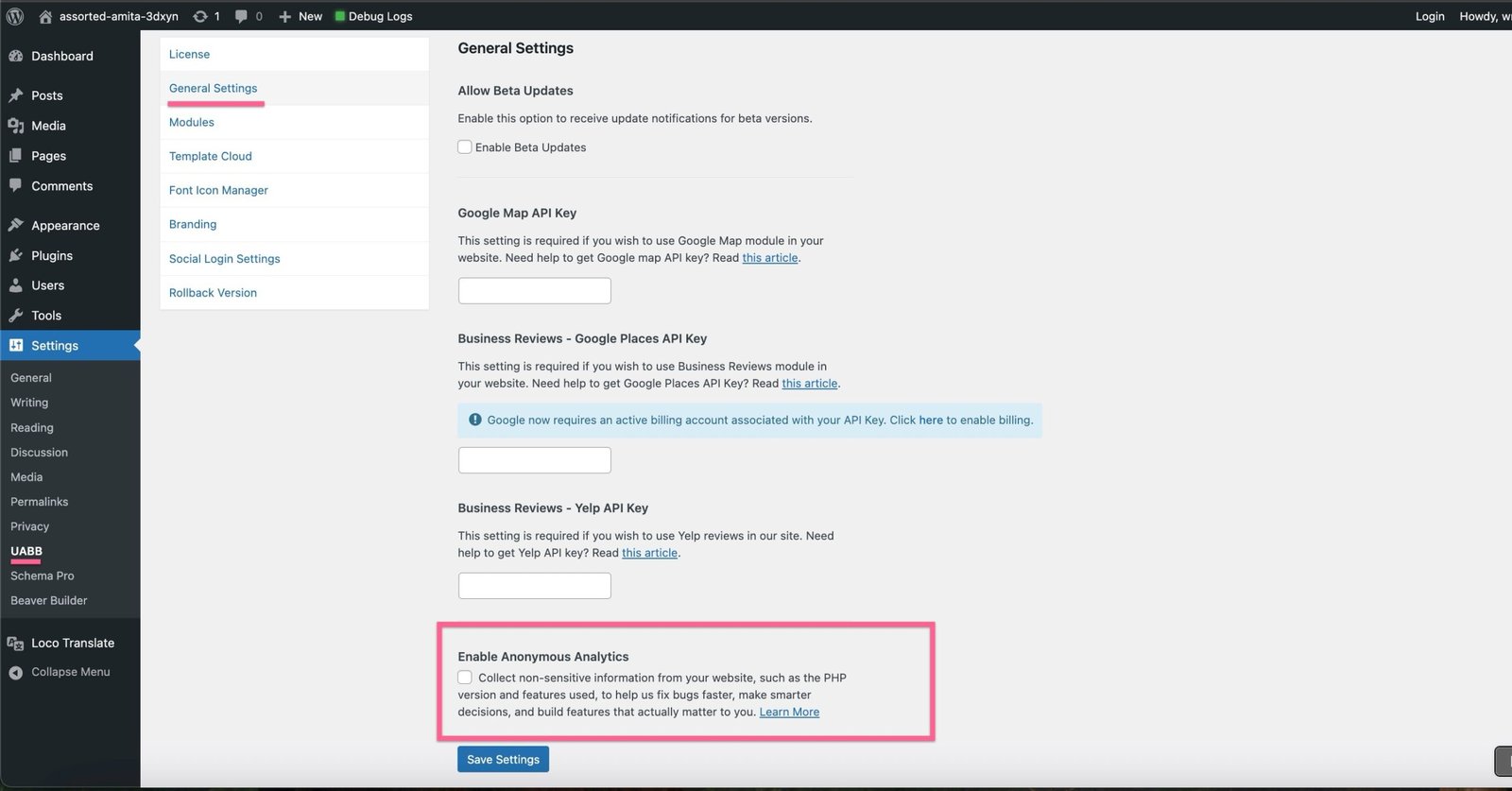Click the Dashboard gauge icon
The width and height of the screenshot is (1512, 791).
pos(16,56)
